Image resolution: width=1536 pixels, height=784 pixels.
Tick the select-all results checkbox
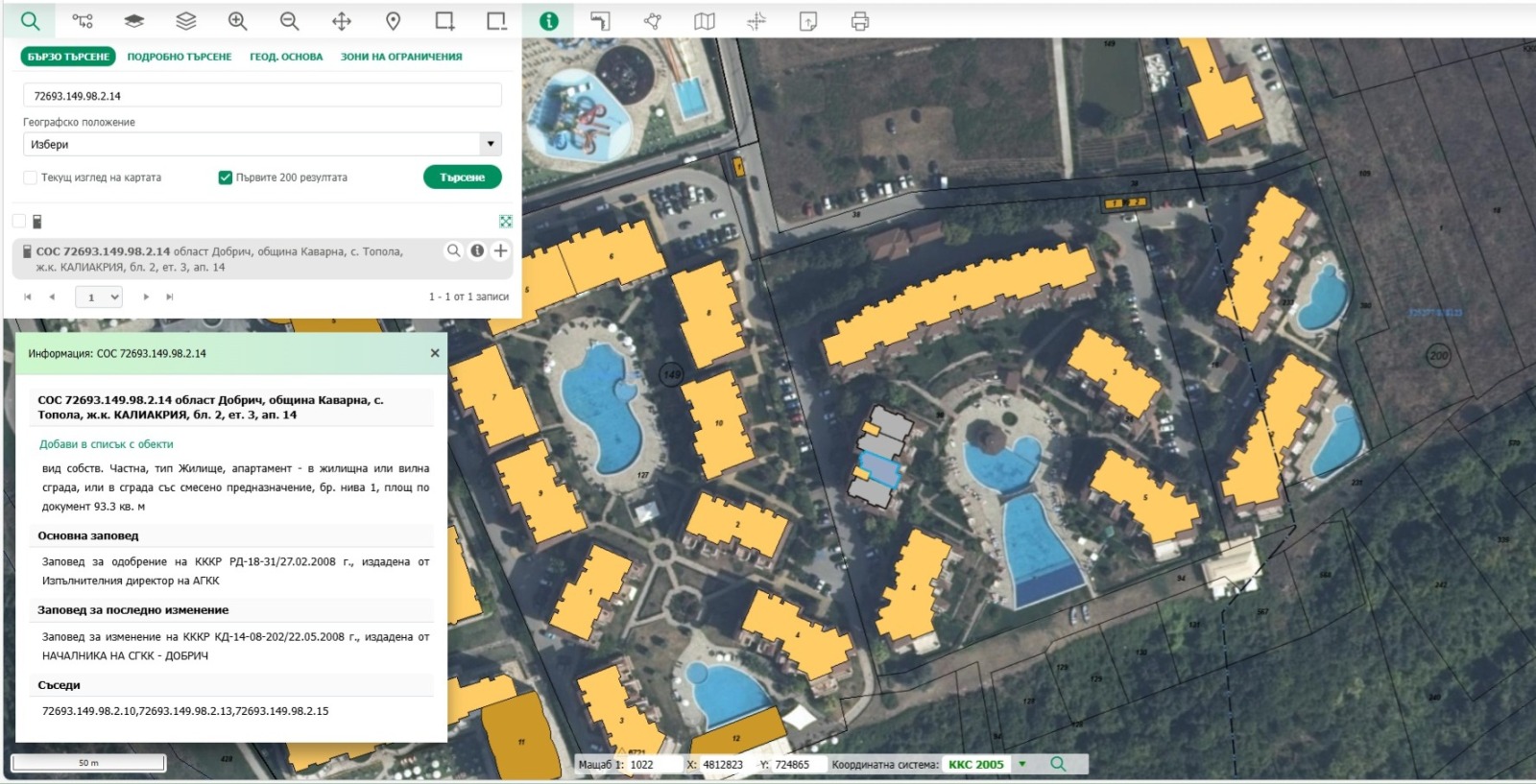(x=19, y=221)
